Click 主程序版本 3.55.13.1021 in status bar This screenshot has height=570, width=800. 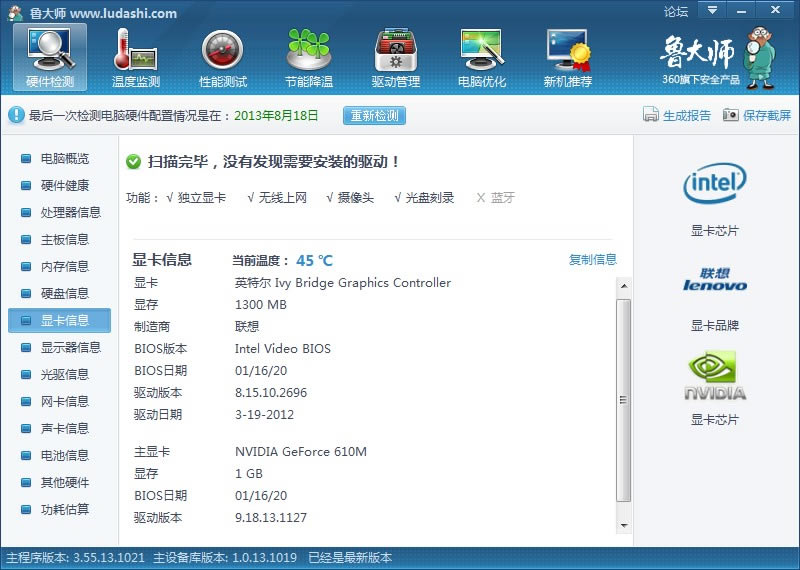pos(76,557)
